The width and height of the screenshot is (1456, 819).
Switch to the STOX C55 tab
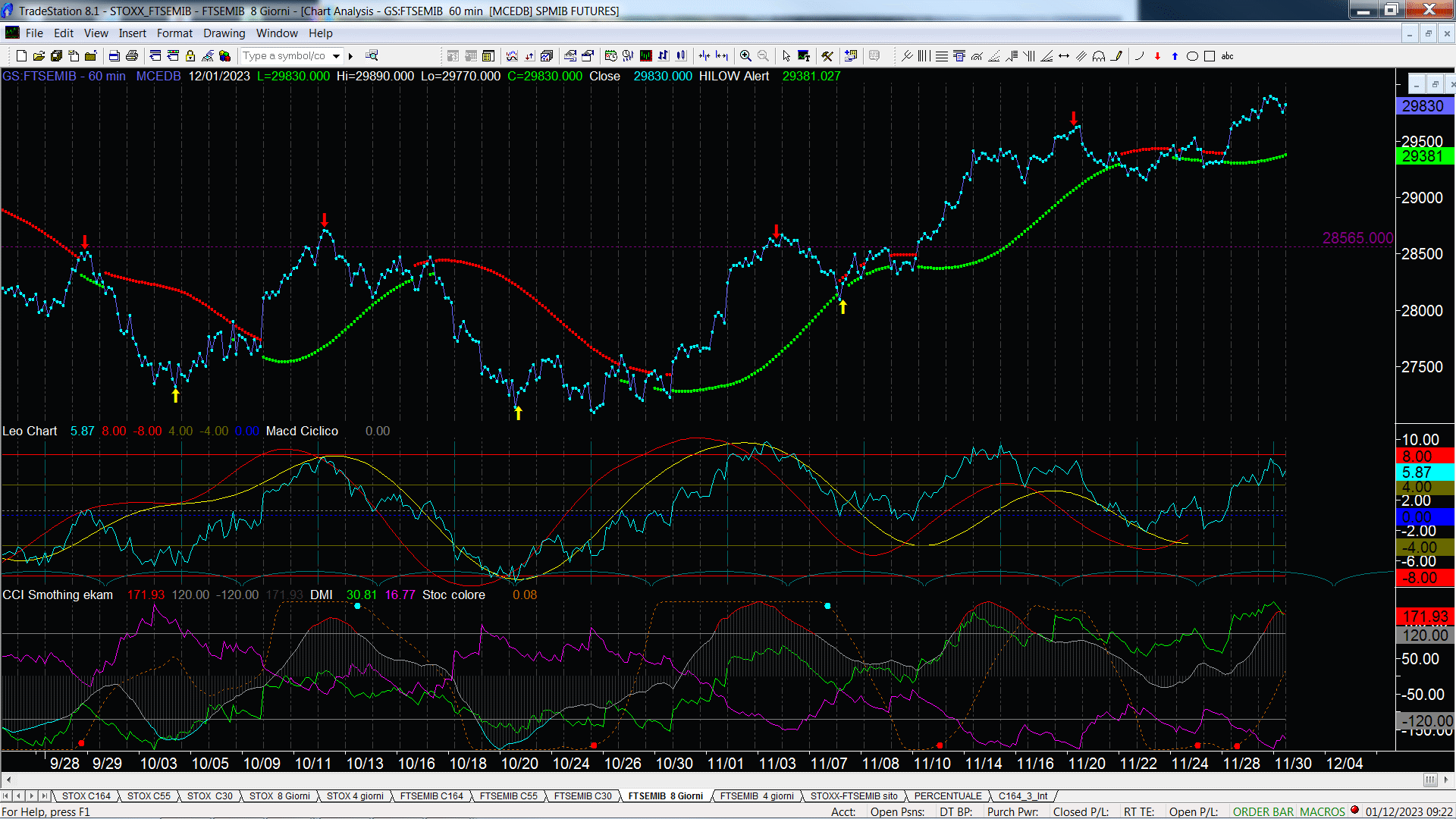point(149,796)
